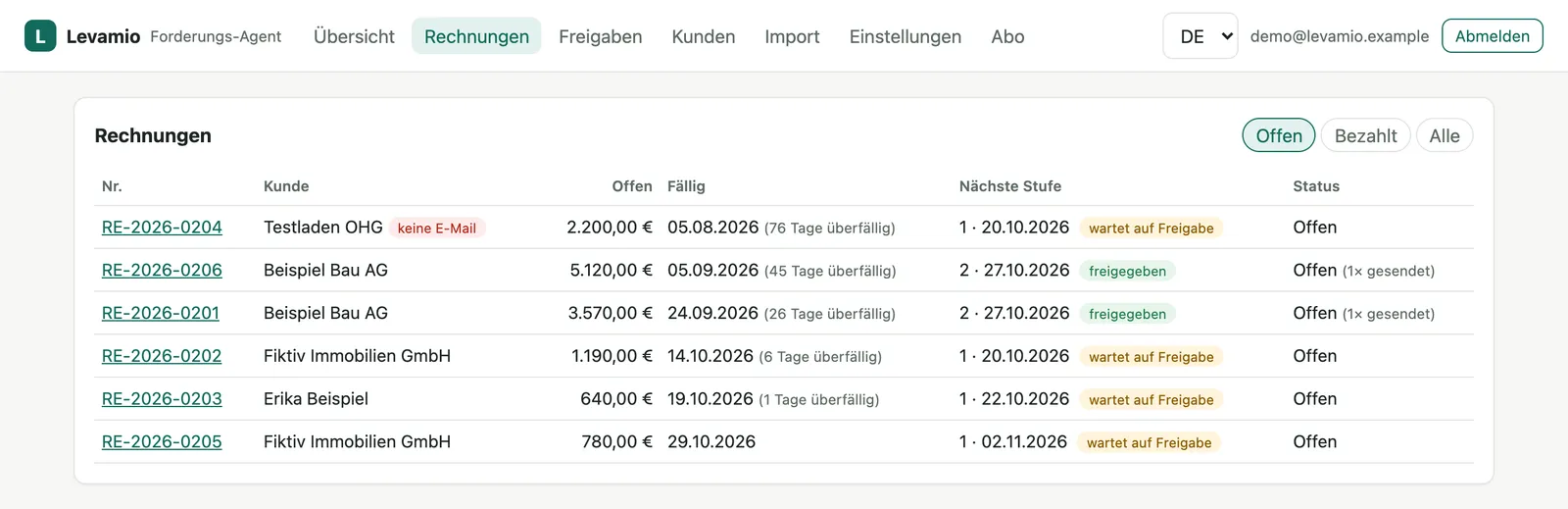Open the DE language dropdown

tap(1200, 36)
